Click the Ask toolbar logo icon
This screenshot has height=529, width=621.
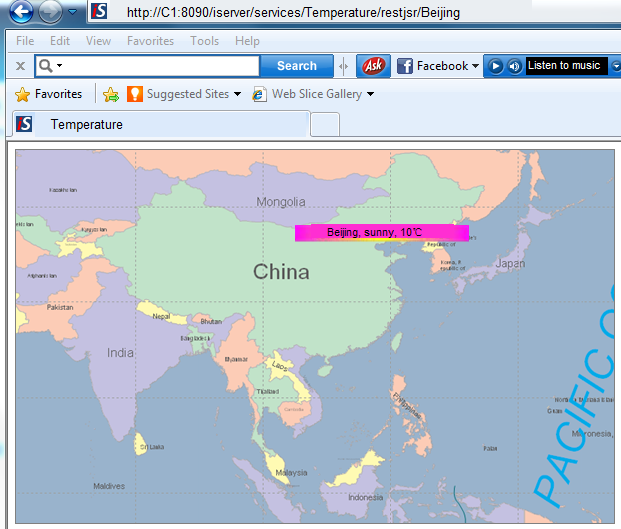[x=373, y=66]
